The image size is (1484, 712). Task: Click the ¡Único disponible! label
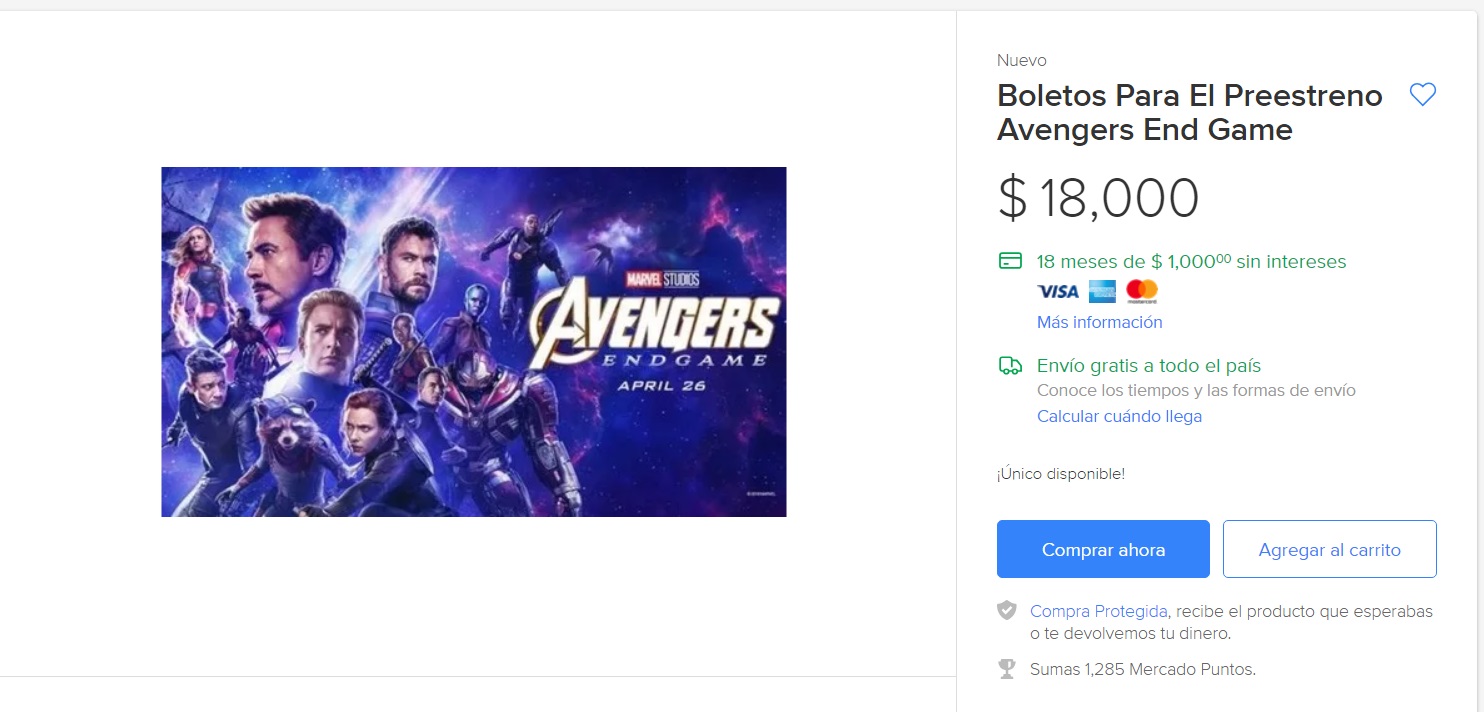click(x=1060, y=474)
